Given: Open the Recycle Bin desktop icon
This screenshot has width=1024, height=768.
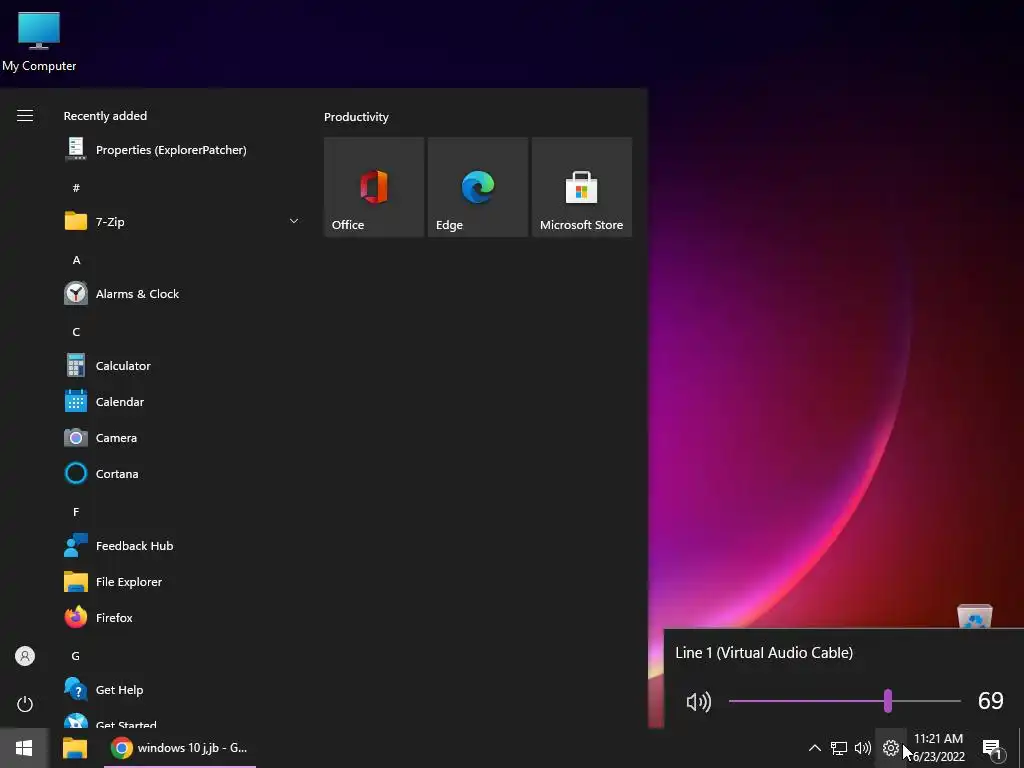Looking at the screenshot, I should pyautogui.click(x=974, y=616).
